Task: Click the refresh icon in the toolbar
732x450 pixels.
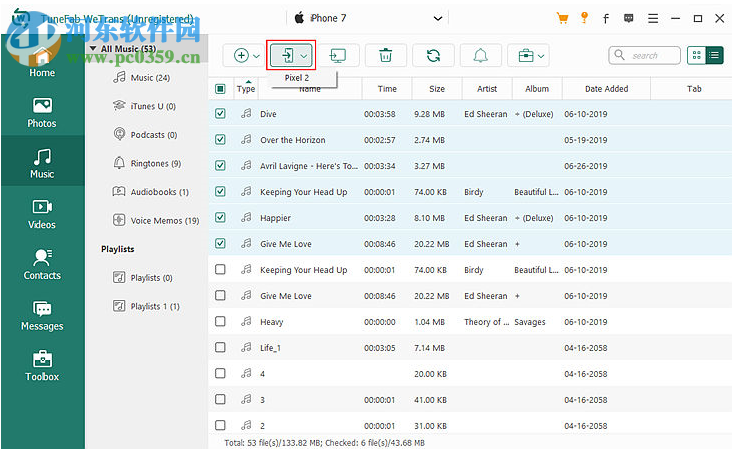Action: coord(433,56)
